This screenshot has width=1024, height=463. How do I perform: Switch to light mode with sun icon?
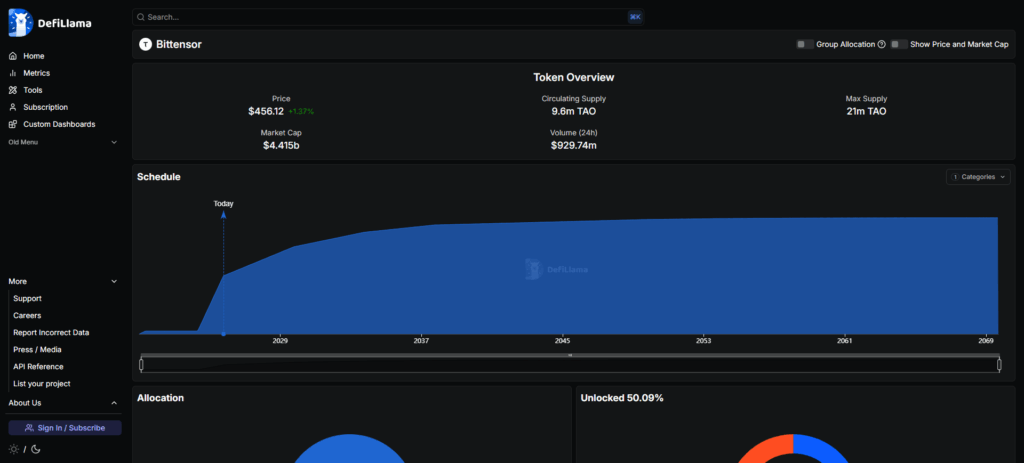pos(14,449)
